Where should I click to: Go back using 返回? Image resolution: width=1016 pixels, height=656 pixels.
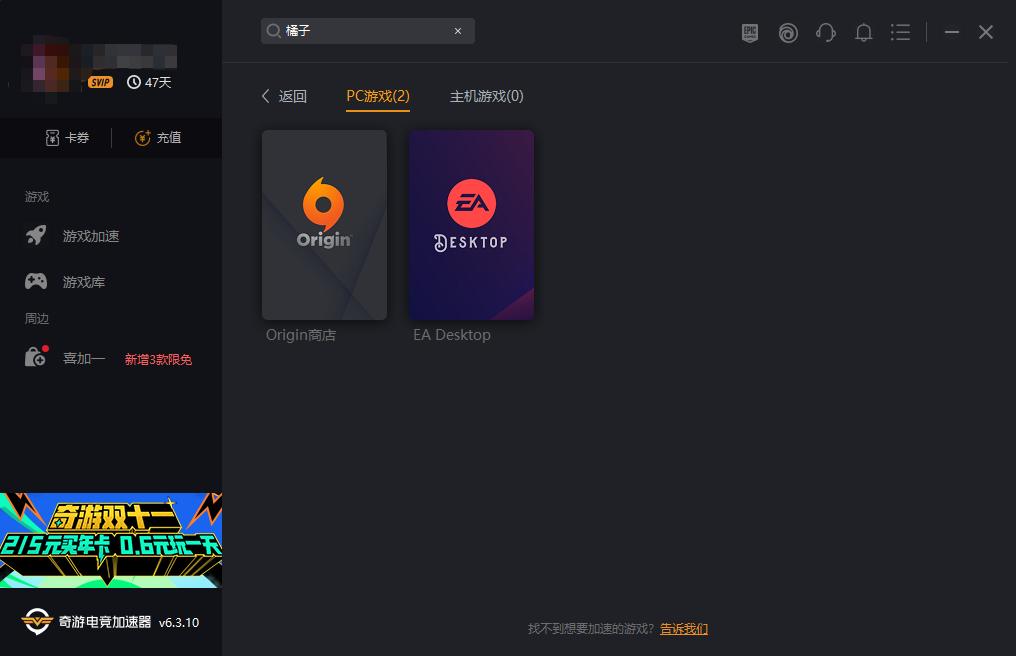coord(284,96)
